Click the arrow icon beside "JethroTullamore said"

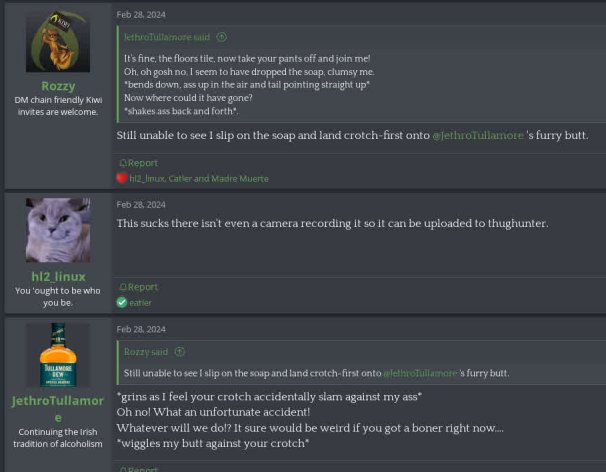click(x=222, y=37)
